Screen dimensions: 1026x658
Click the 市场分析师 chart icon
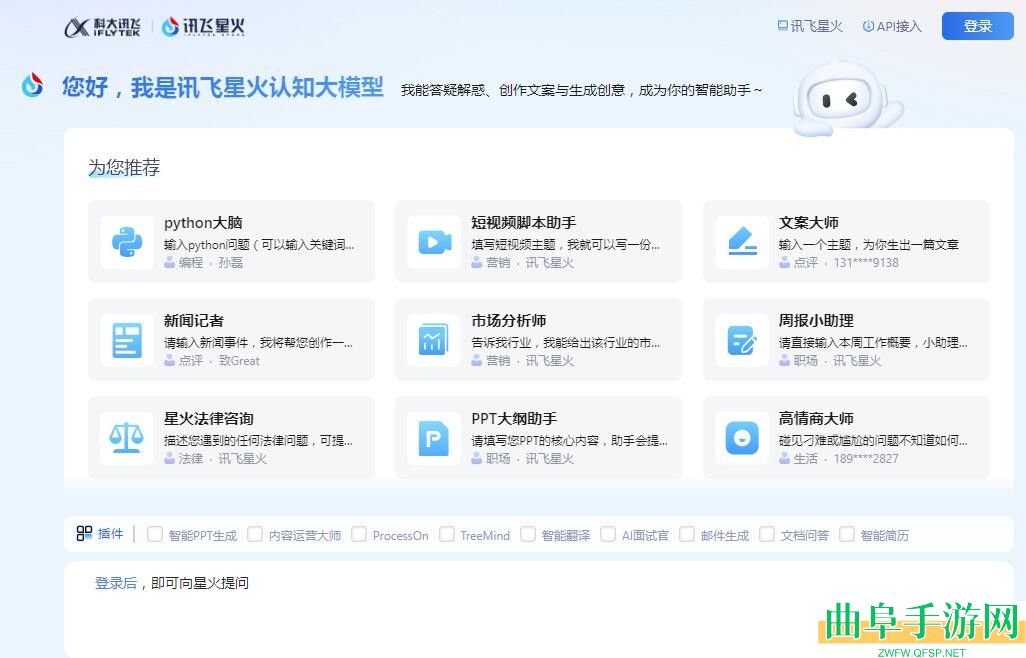tap(434, 340)
